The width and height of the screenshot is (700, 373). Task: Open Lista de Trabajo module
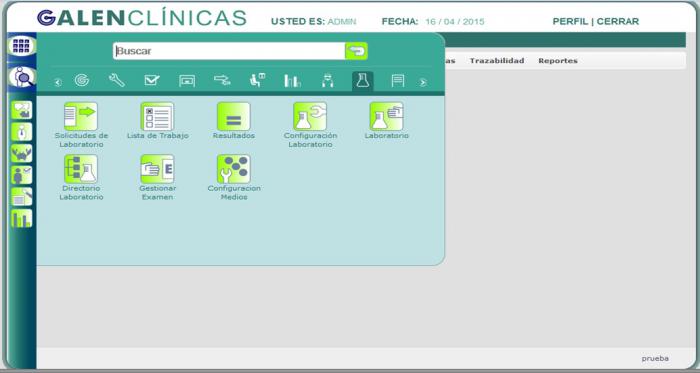click(158, 121)
